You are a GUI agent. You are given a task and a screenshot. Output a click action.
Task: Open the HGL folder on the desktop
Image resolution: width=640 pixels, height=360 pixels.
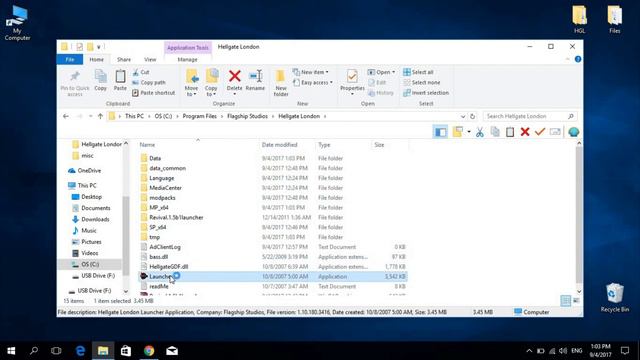pos(579,19)
